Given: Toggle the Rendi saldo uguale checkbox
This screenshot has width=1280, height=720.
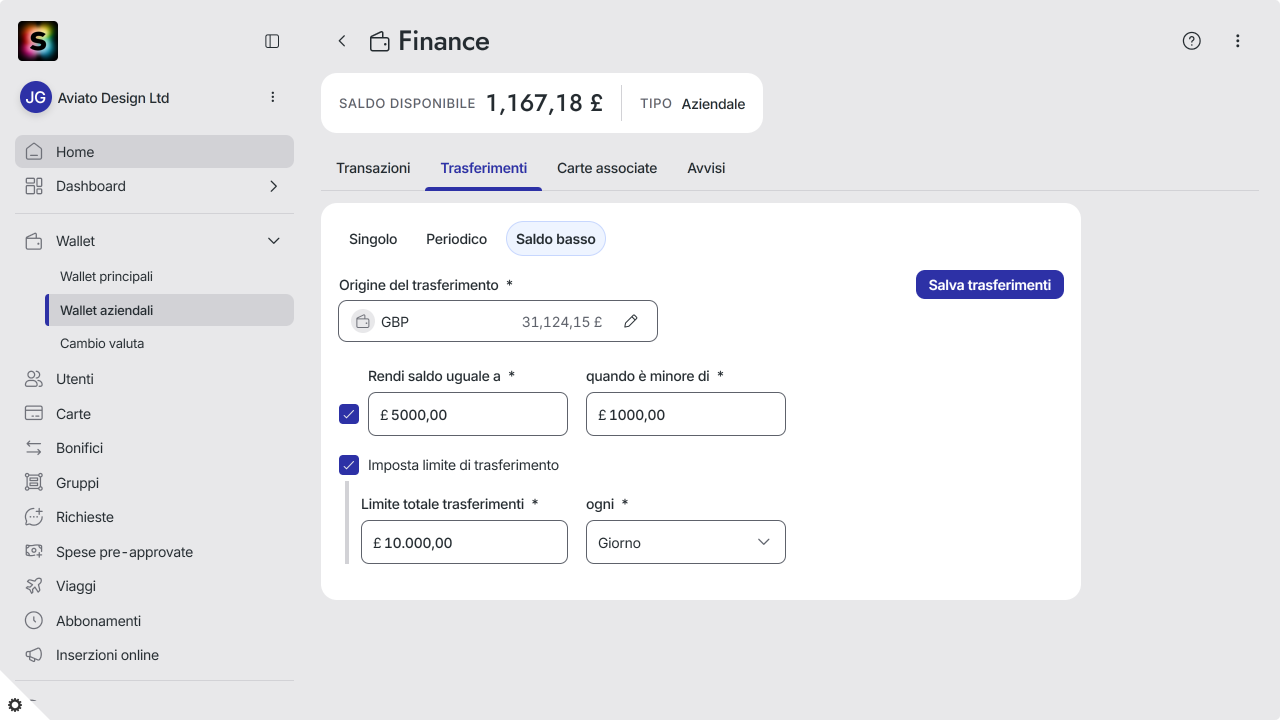Looking at the screenshot, I should [x=349, y=414].
